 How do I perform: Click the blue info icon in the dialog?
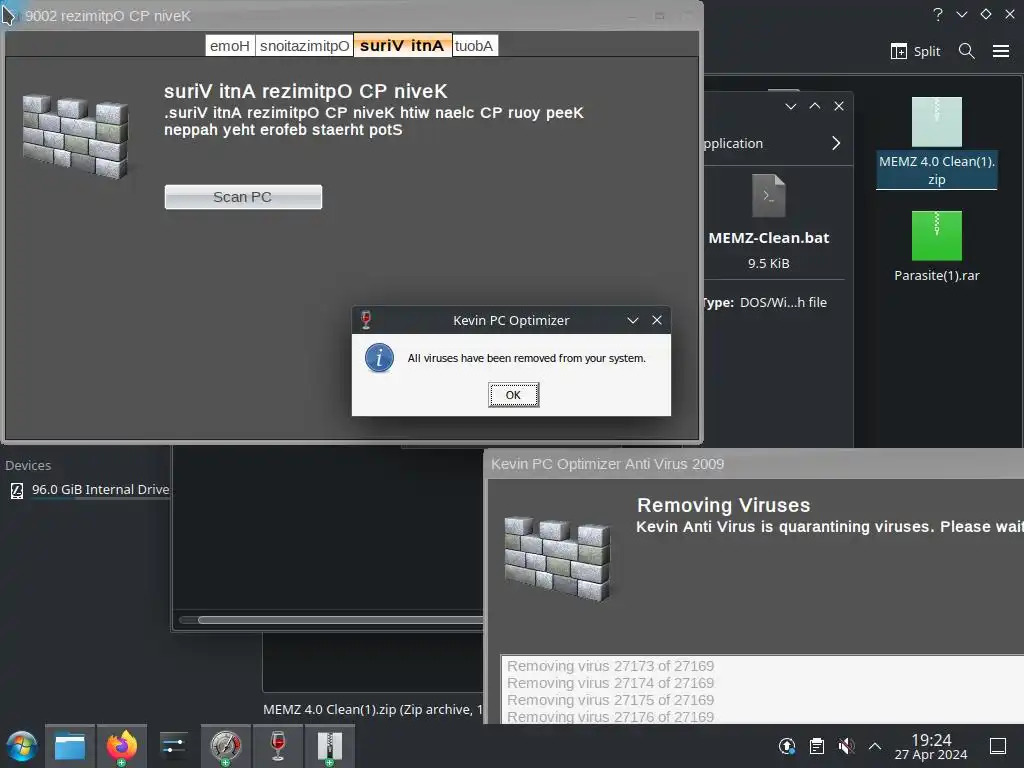pos(379,358)
